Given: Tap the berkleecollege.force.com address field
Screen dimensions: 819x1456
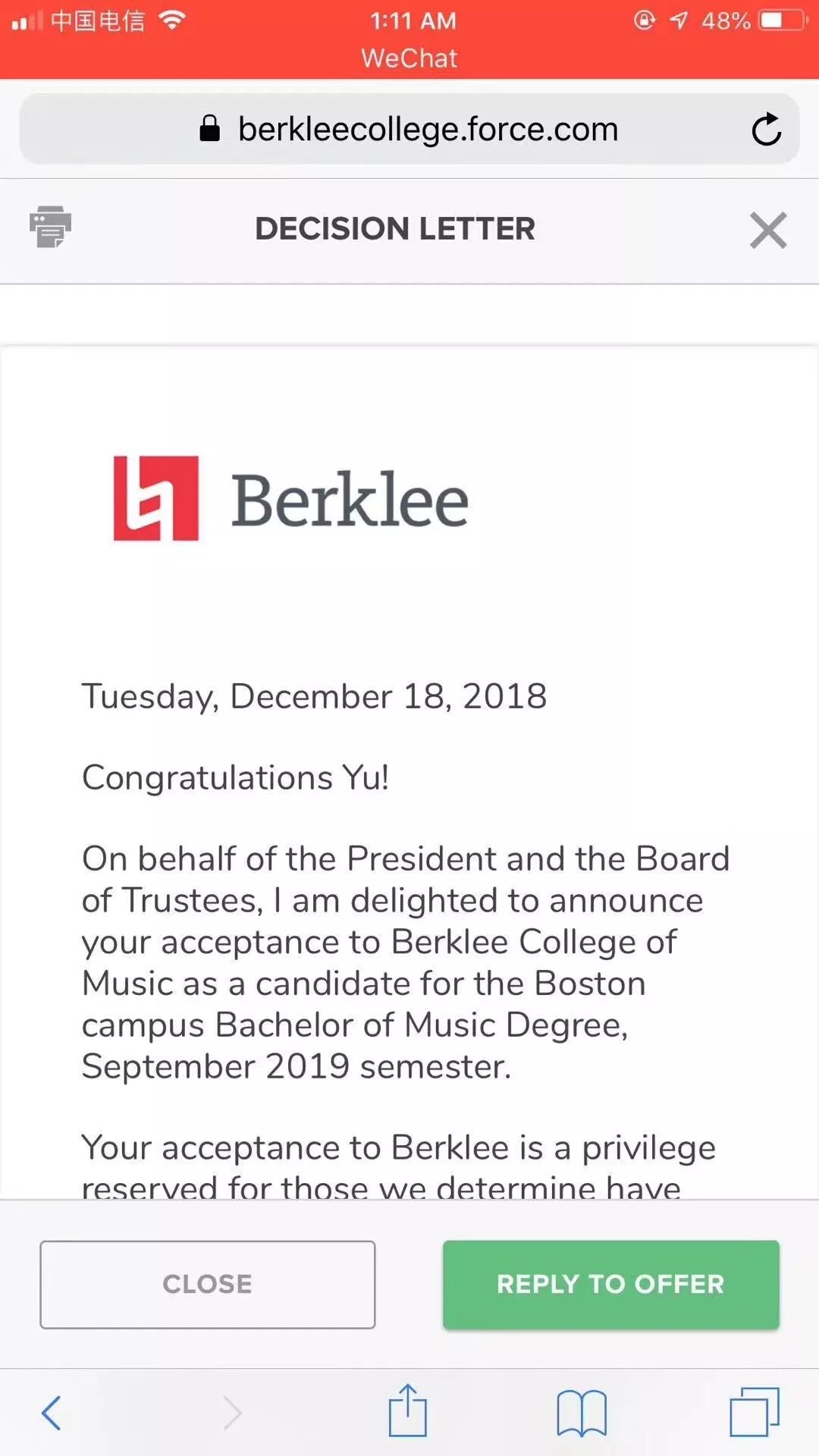Looking at the screenshot, I should [x=428, y=129].
